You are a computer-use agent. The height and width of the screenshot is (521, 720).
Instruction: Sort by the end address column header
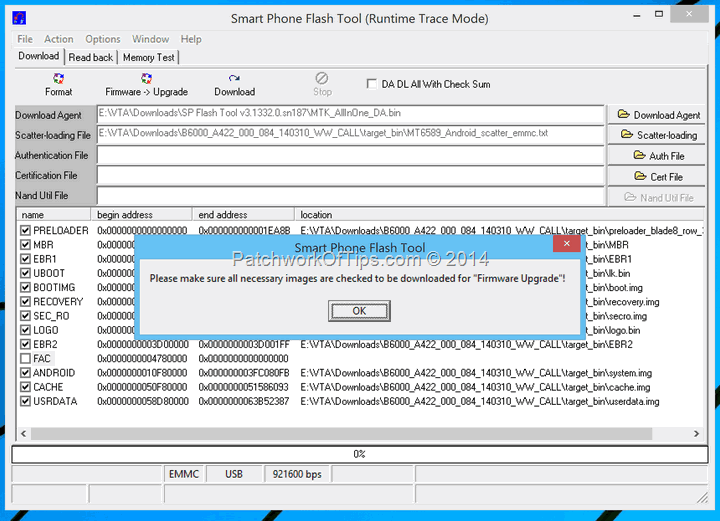point(243,214)
